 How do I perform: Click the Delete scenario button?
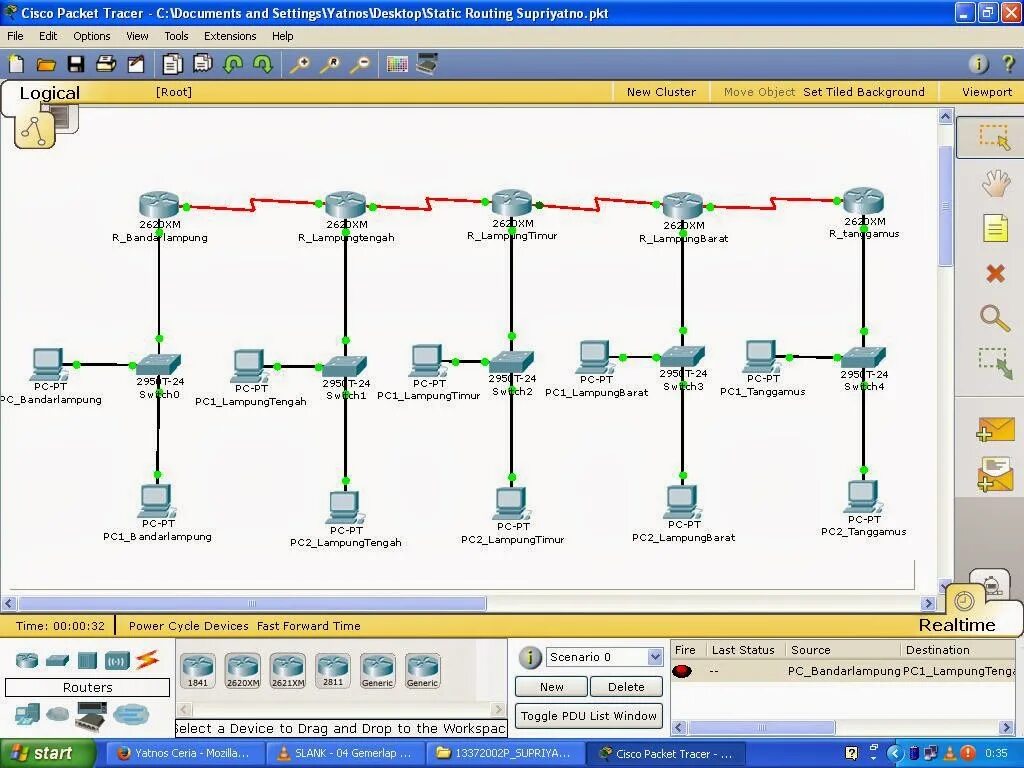pyautogui.click(x=626, y=687)
